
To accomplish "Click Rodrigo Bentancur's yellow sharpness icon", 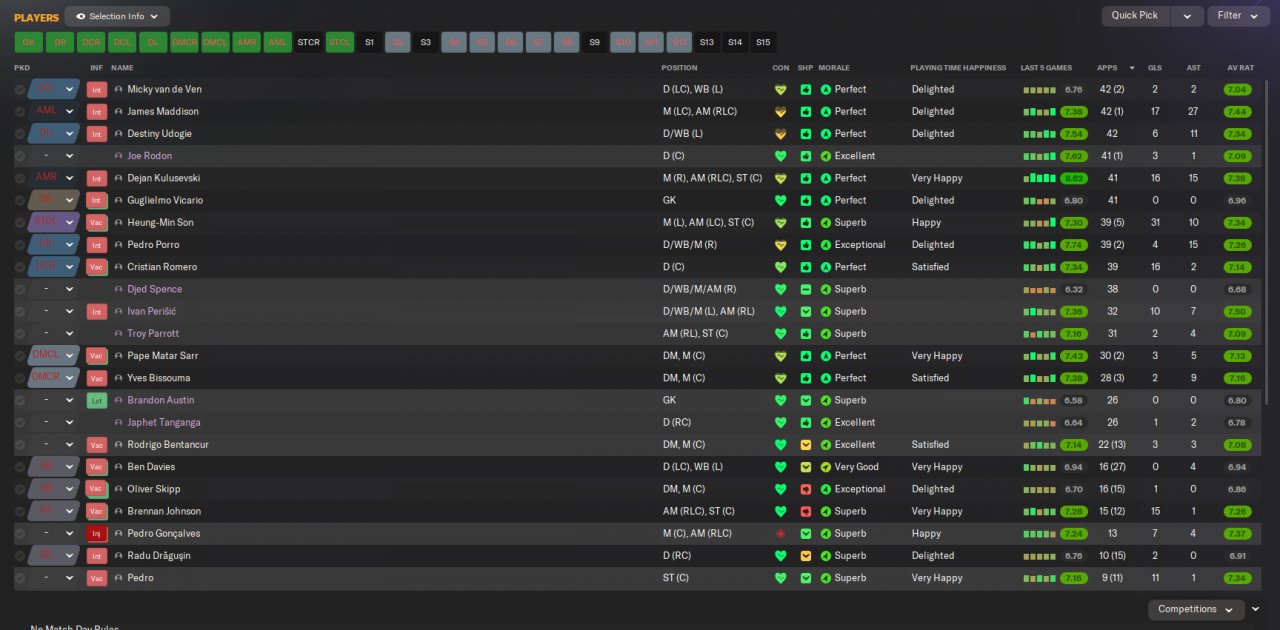I will (805, 445).
